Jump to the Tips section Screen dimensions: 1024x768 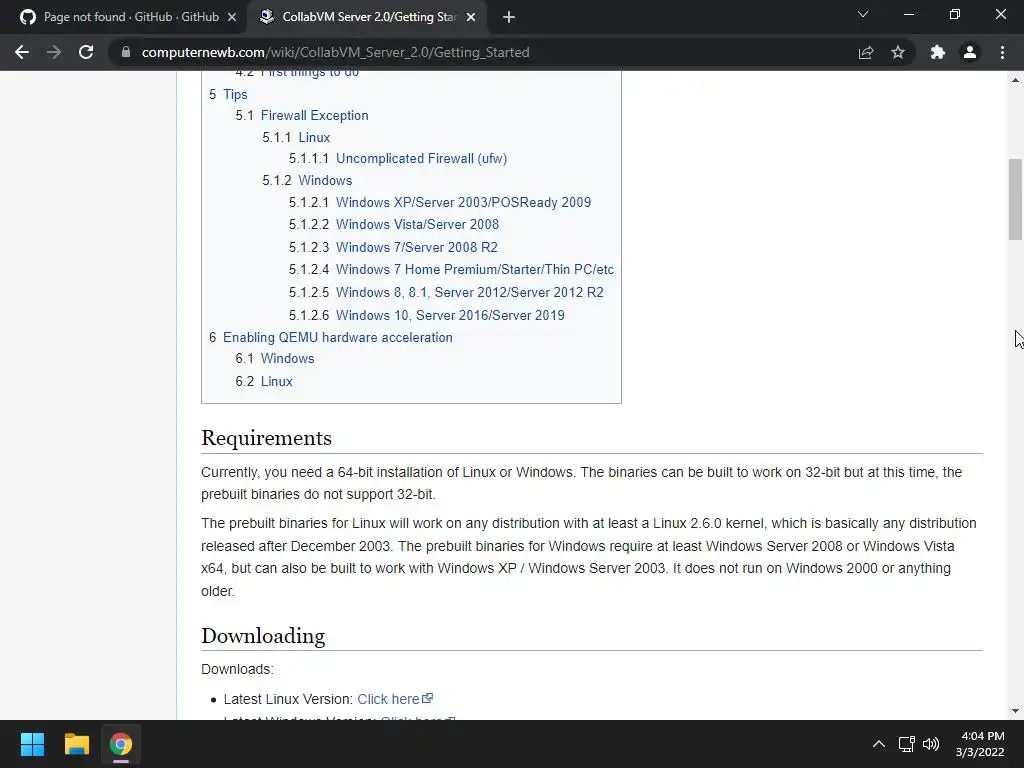[235, 94]
